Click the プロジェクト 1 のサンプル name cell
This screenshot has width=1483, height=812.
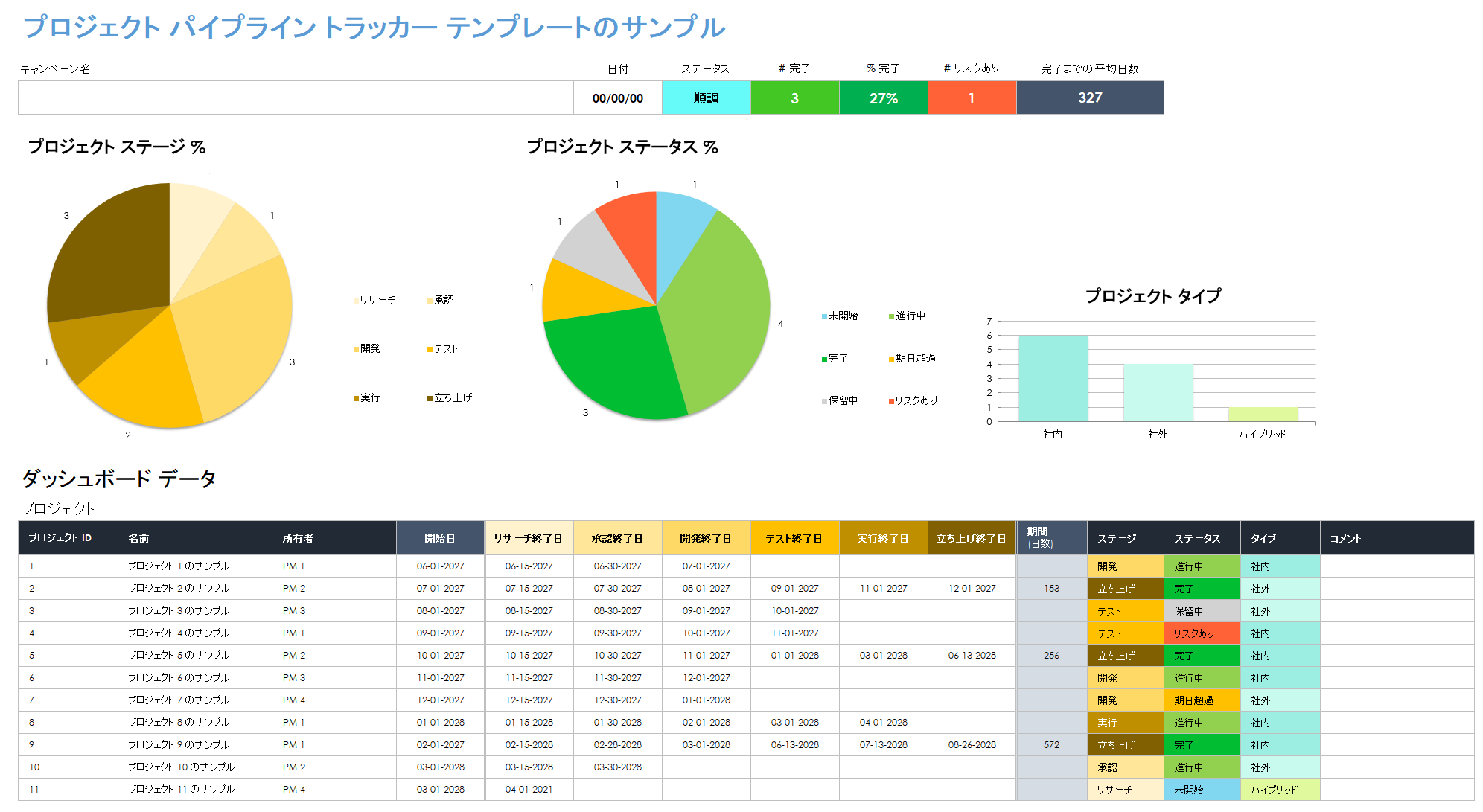click(195, 566)
